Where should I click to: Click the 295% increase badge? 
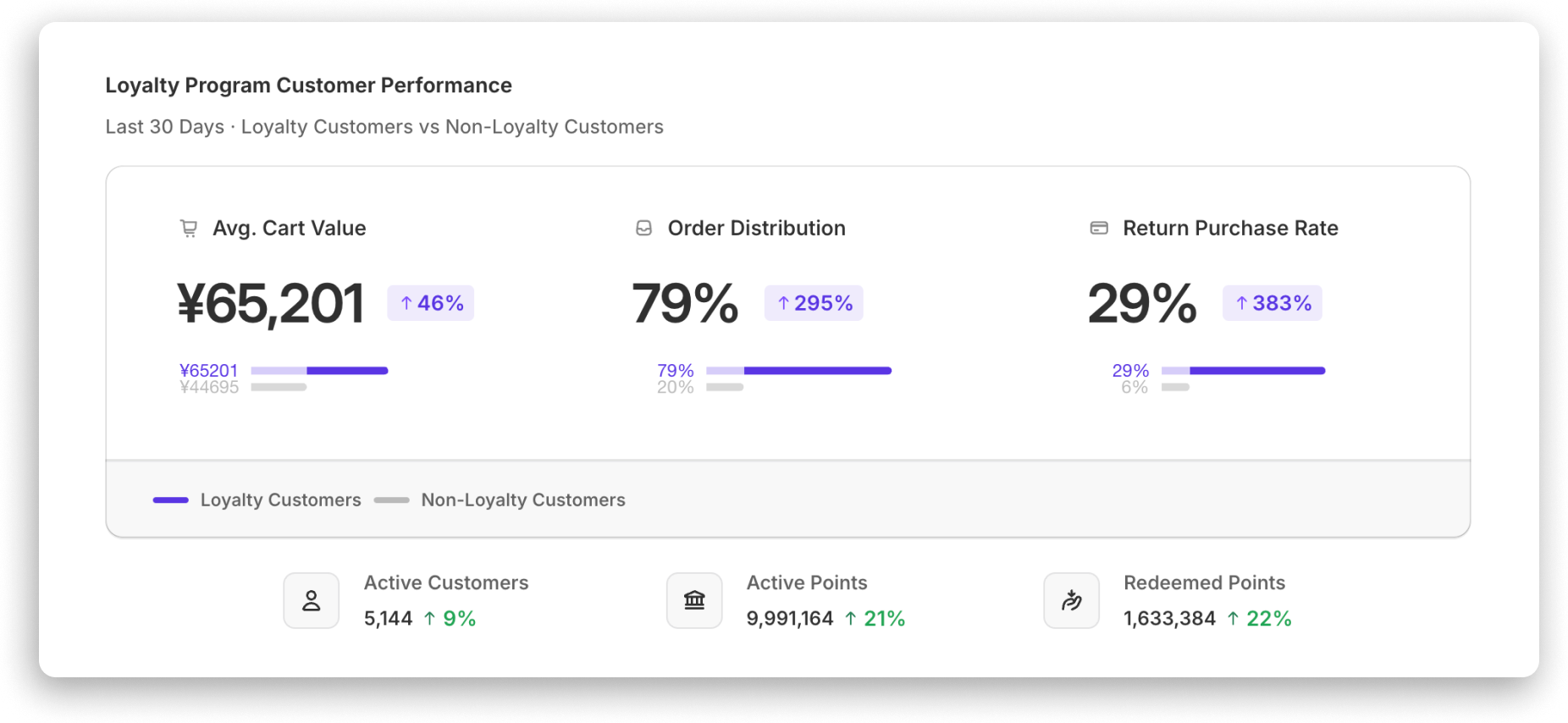[x=814, y=303]
